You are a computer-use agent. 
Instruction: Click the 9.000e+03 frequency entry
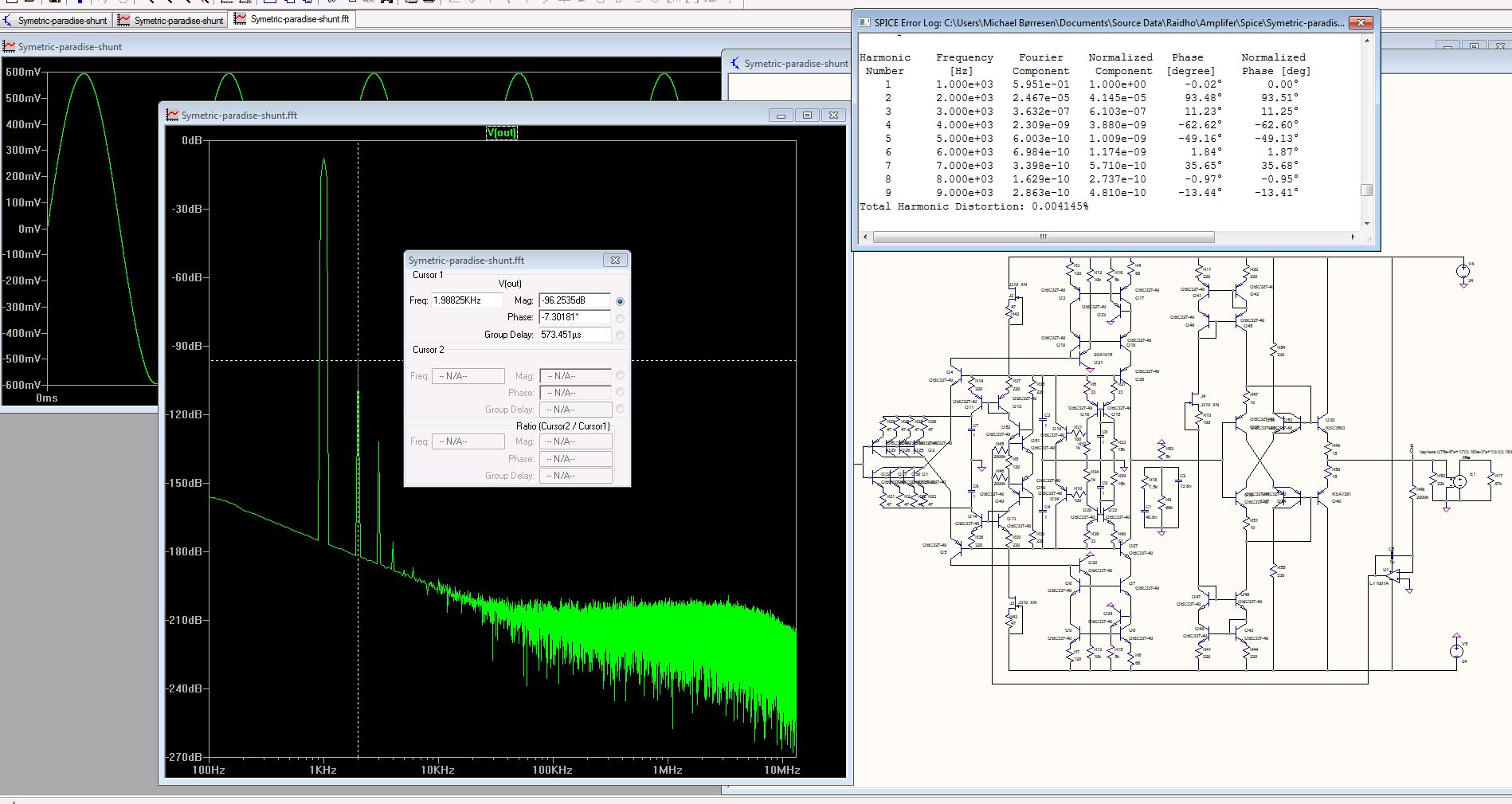[965, 193]
